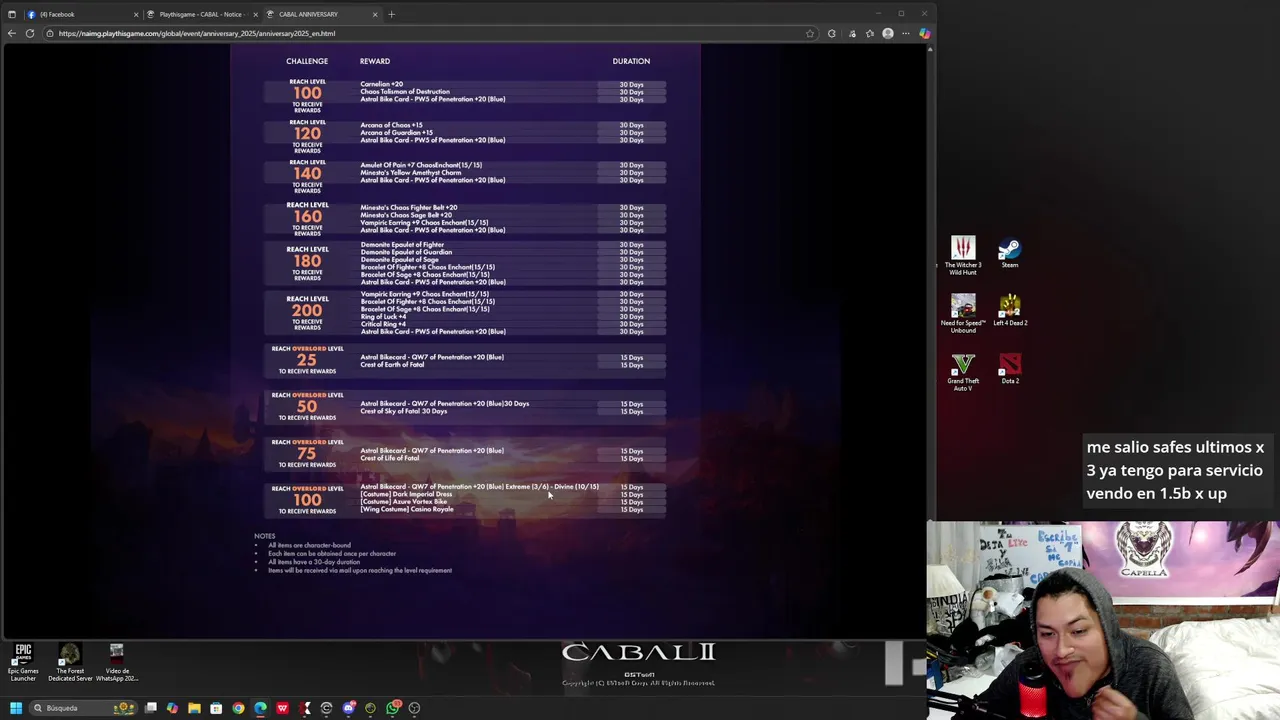Open Copilot in Edge toolbar

924,33
